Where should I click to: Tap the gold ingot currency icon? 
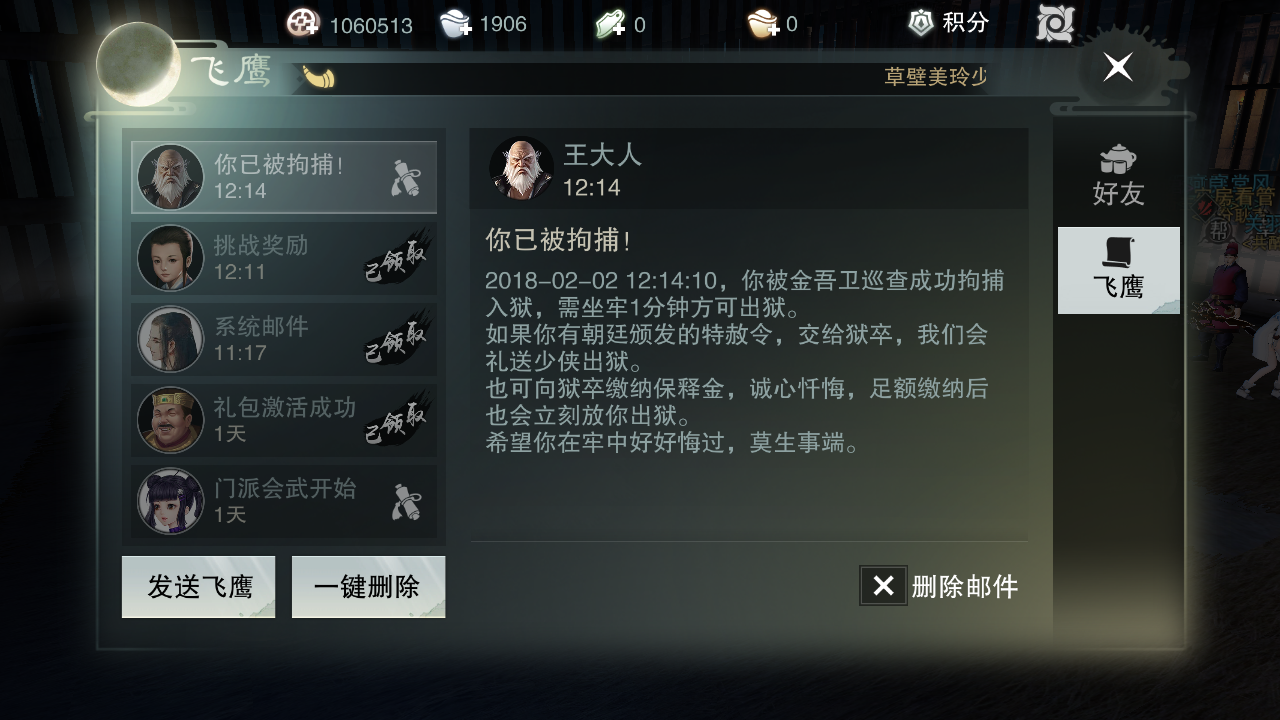[763, 24]
